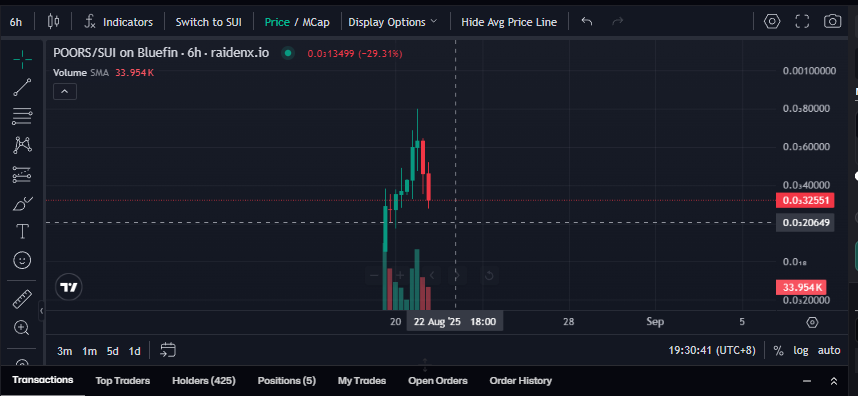Select the Text annotation tool
Viewport: 858px width, 396px height.
click(x=22, y=231)
